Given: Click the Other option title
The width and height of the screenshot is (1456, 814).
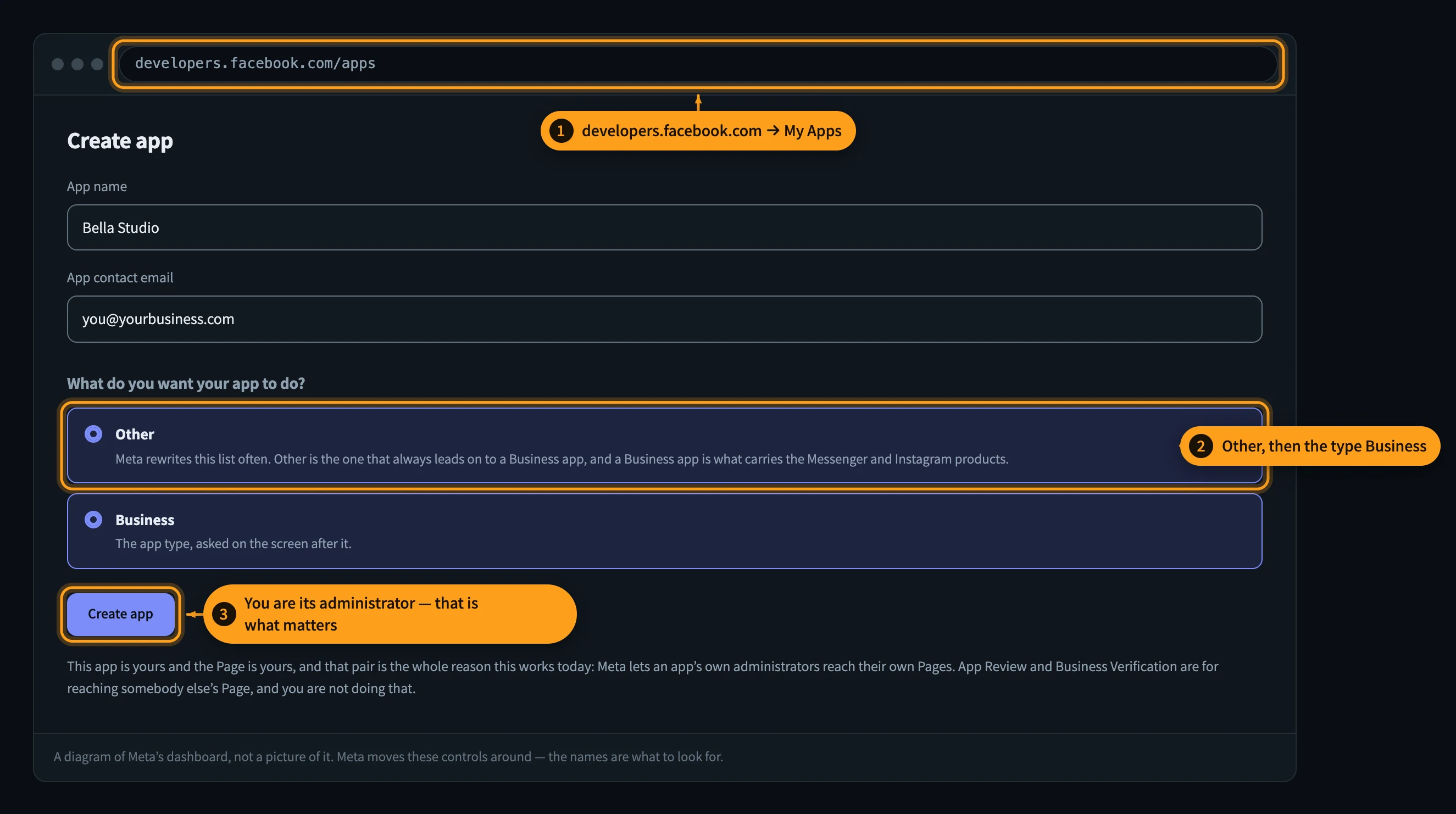Looking at the screenshot, I should click(135, 434).
